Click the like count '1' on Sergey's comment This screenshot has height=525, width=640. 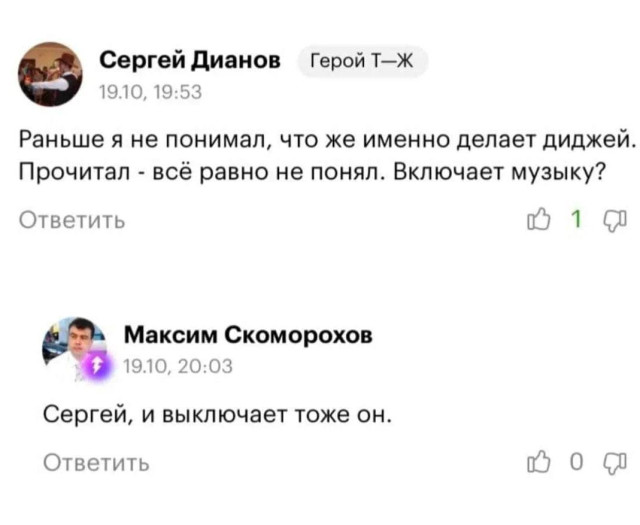(578, 221)
